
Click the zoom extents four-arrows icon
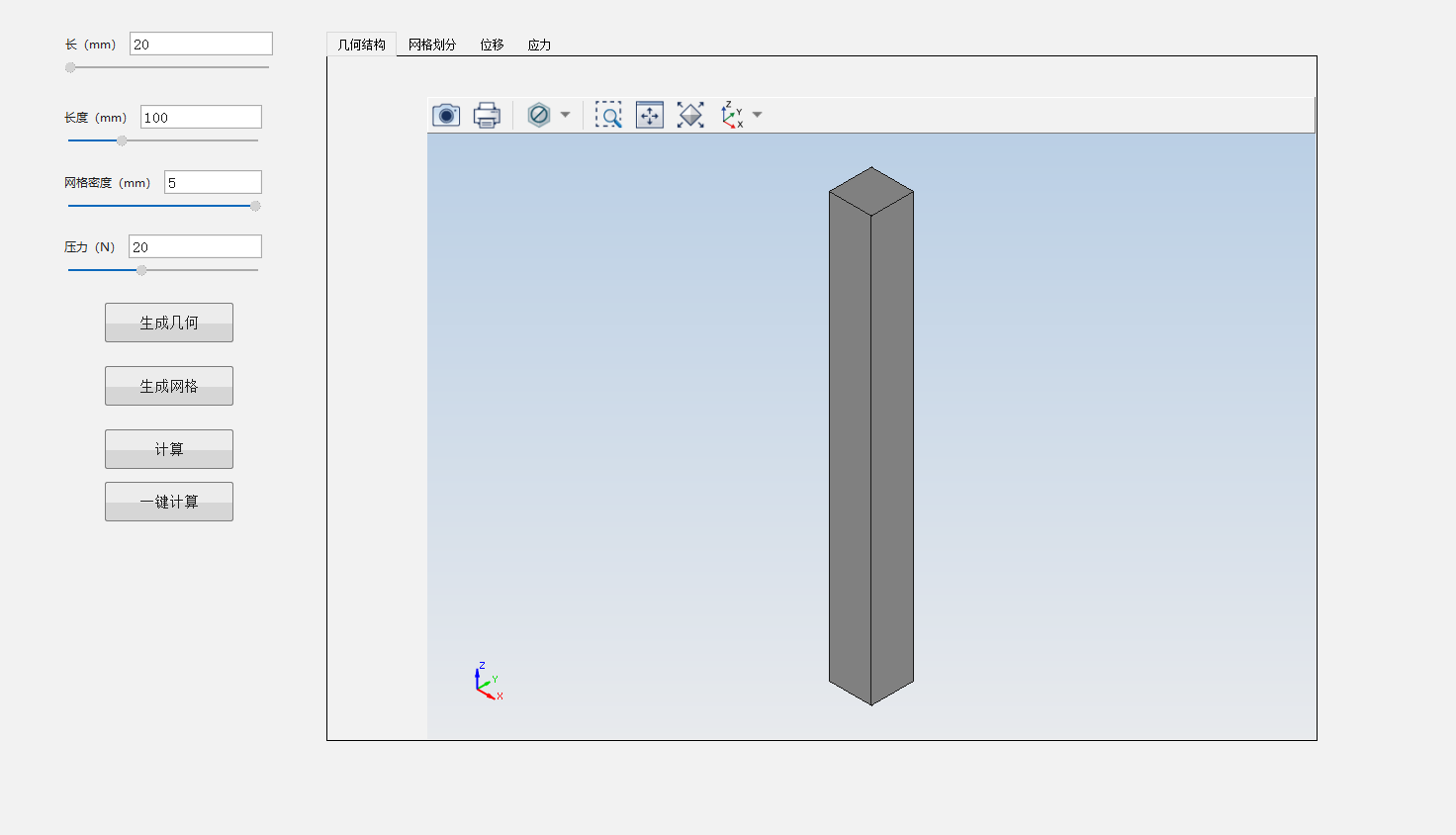pos(650,115)
